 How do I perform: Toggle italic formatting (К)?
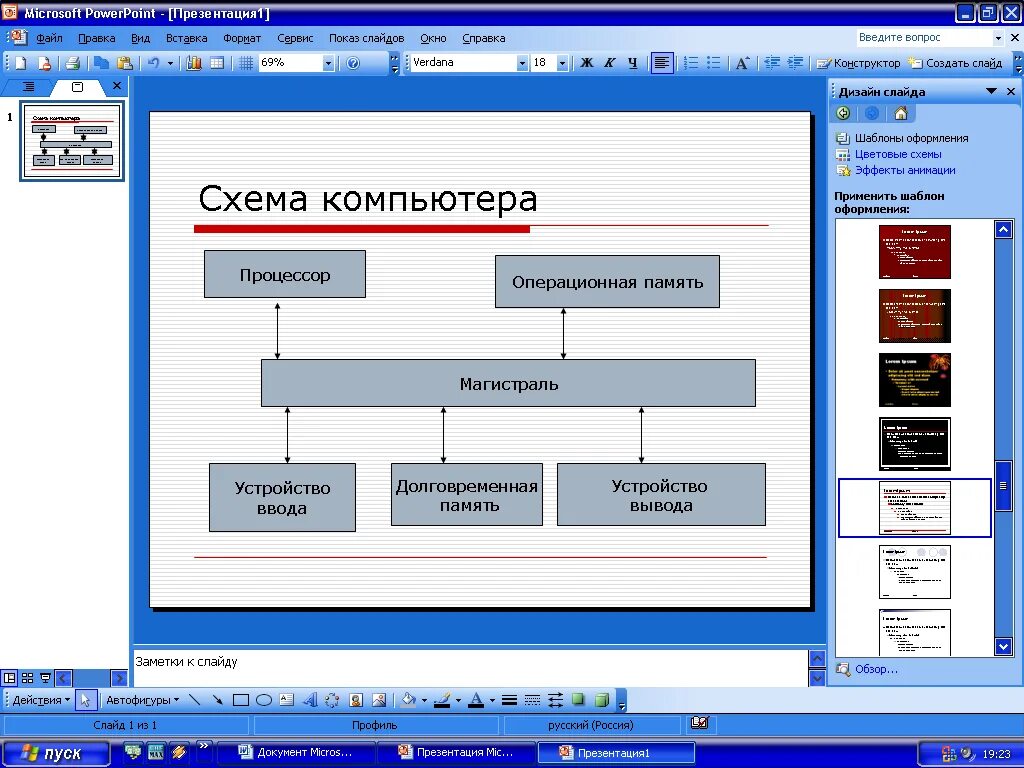[609, 63]
